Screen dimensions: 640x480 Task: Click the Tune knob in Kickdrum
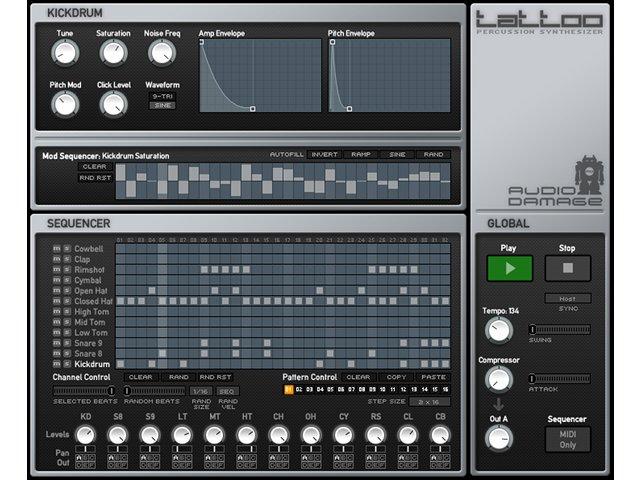64,52
